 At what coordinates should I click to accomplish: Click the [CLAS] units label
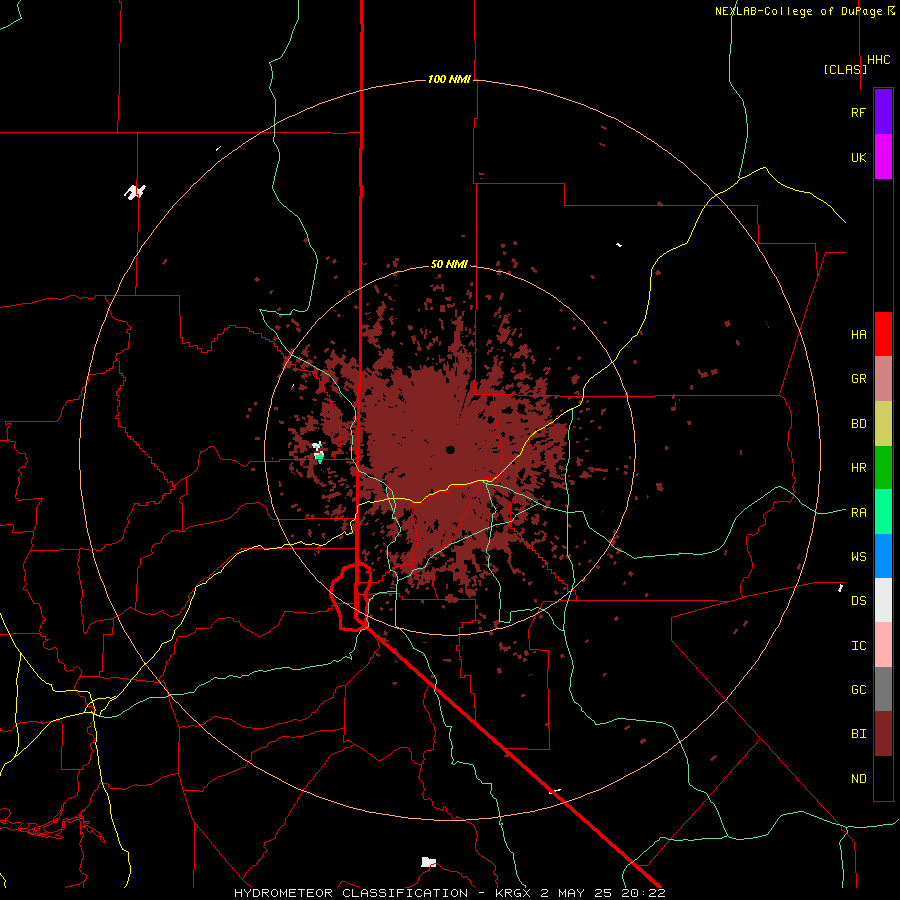click(x=845, y=69)
